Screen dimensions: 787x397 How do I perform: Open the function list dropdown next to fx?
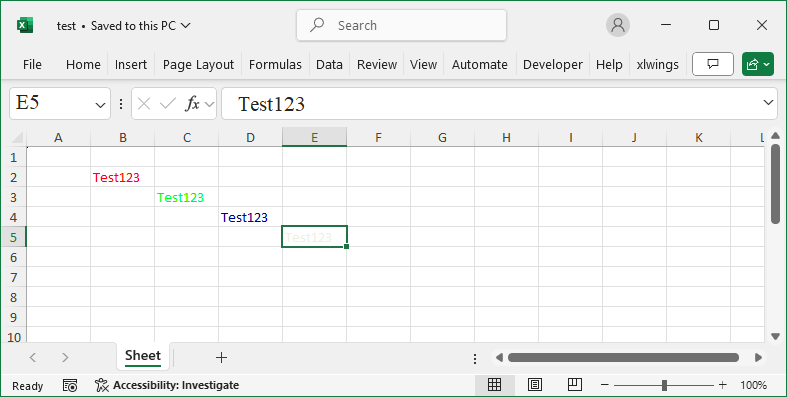click(x=209, y=104)
